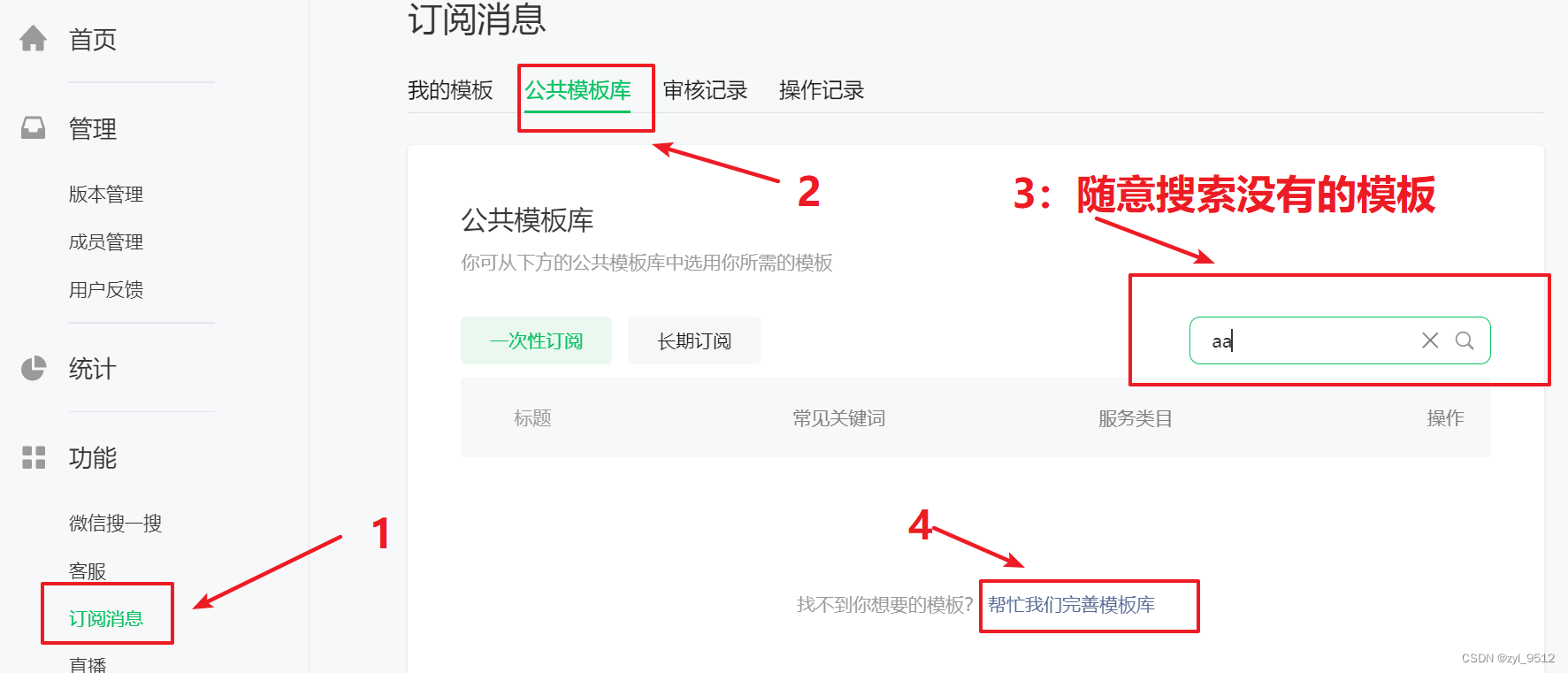Click the inbox icon beside 管理
Image resolution: width=1568 pixels, height=673 pixels.
34,128
